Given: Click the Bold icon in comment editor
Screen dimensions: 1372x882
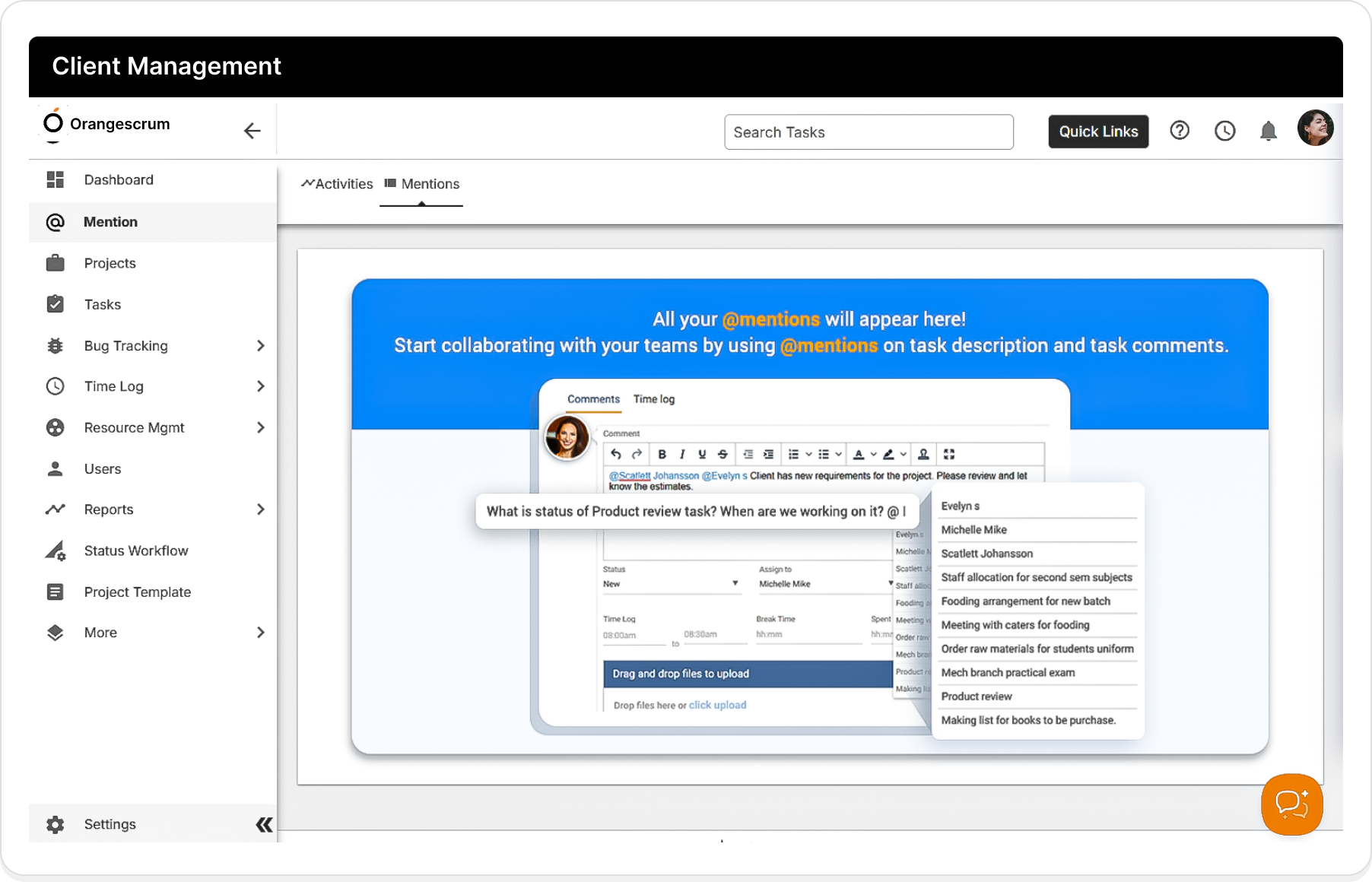Looking at the screenshot, I should 662,454.
